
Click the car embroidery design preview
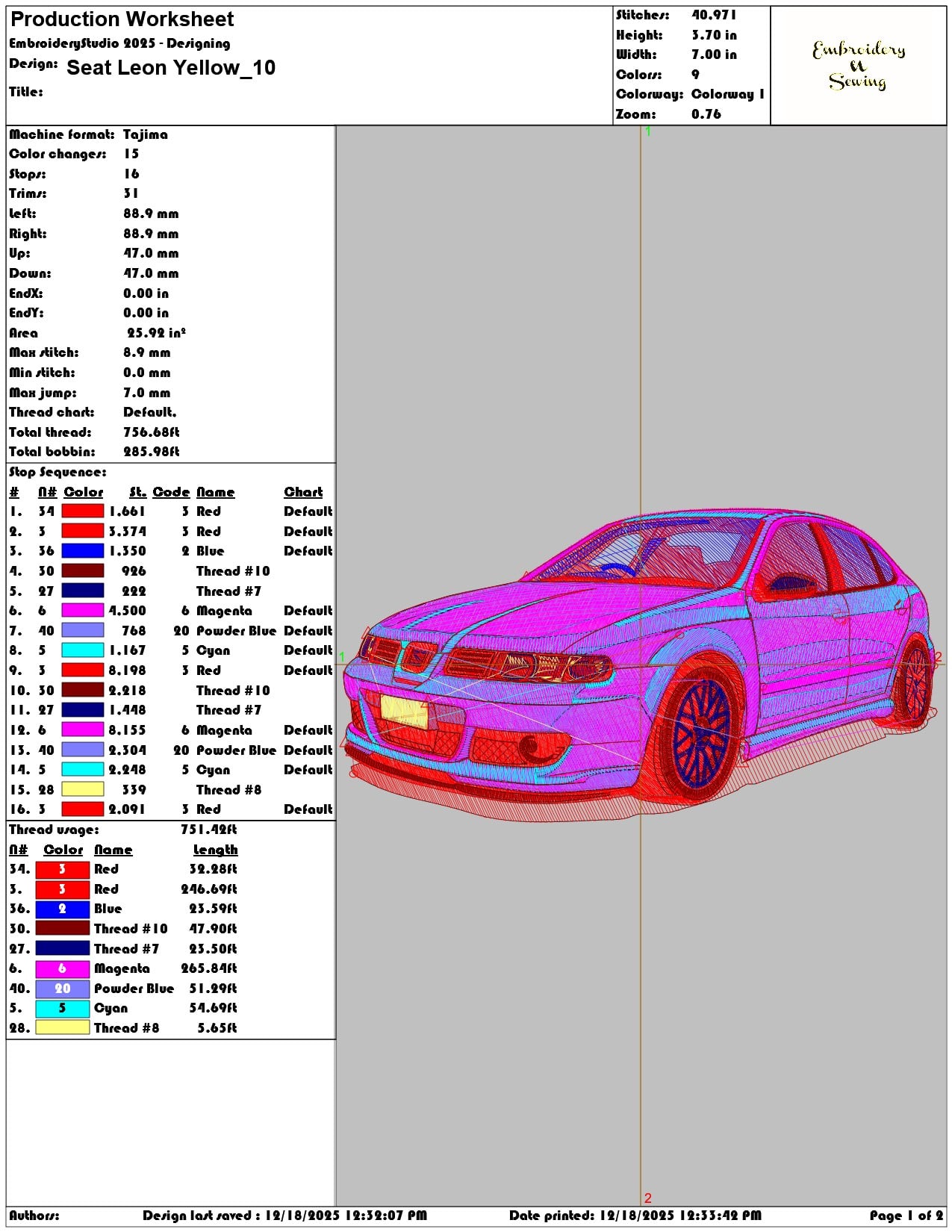(x=641, y=665)
